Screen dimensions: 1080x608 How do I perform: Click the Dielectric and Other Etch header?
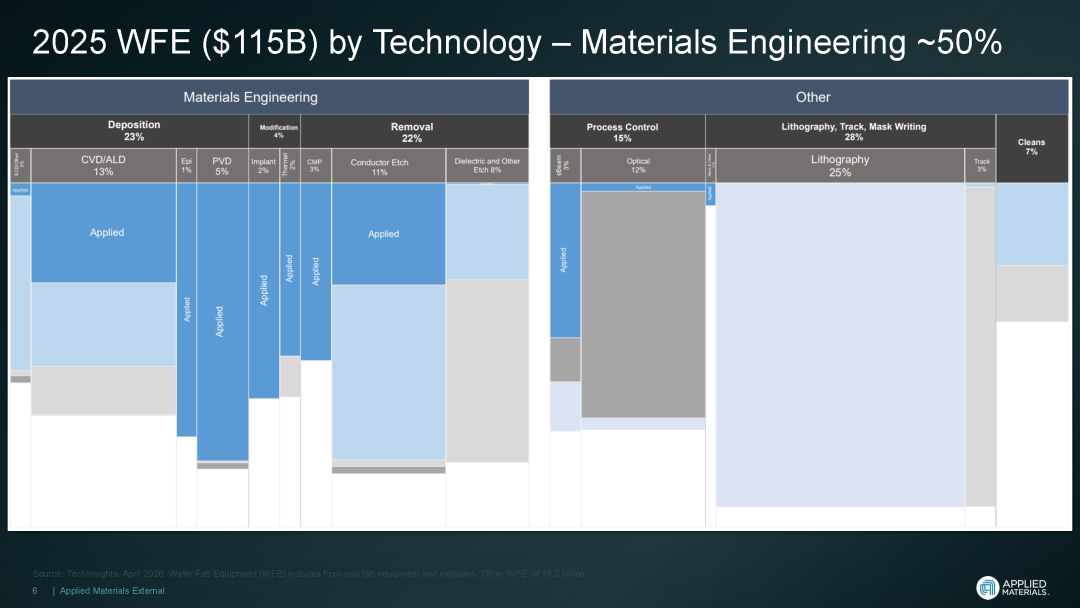[487, 166]
